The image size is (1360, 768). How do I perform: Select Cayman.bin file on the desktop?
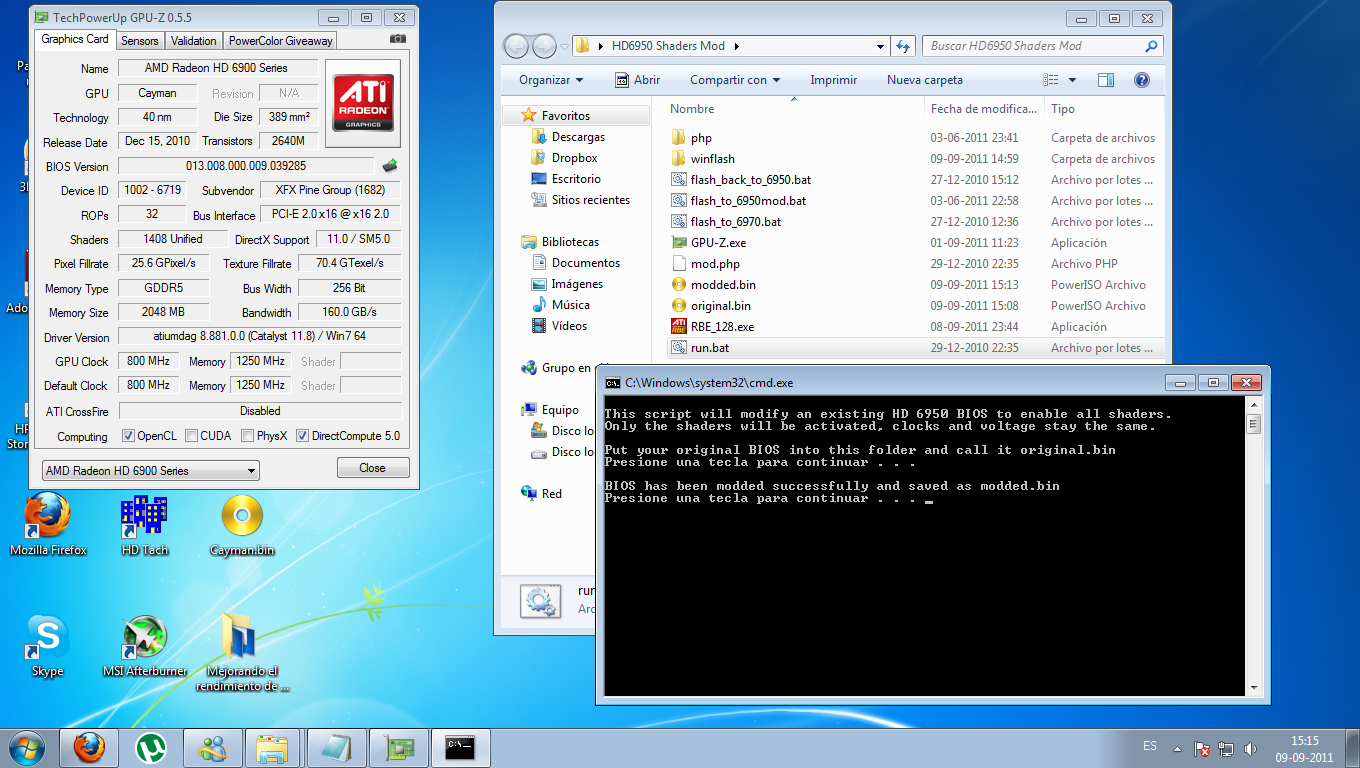pos(242,525)
